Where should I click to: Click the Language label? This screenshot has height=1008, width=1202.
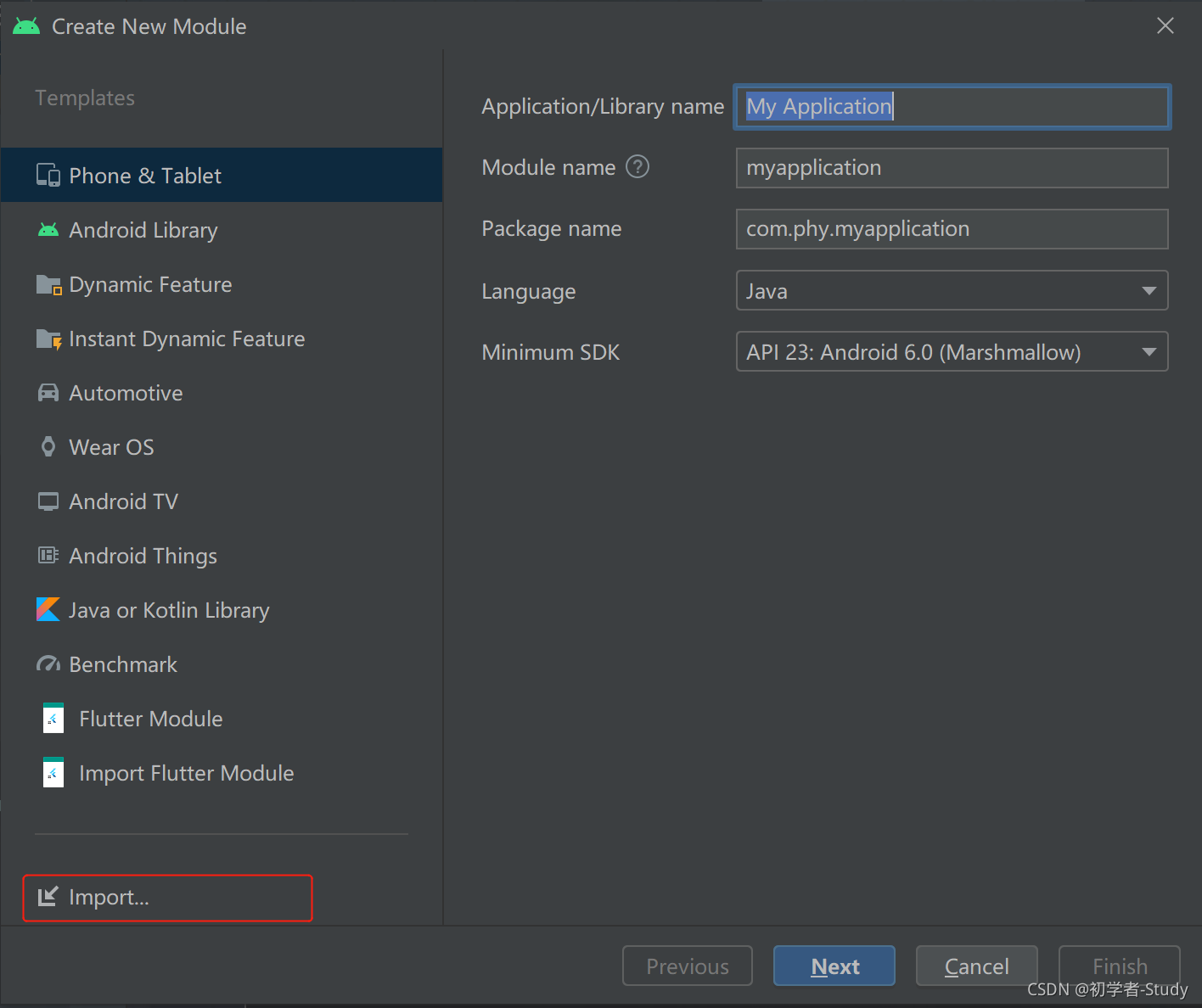pyautogui.click(x=529, y=292)
